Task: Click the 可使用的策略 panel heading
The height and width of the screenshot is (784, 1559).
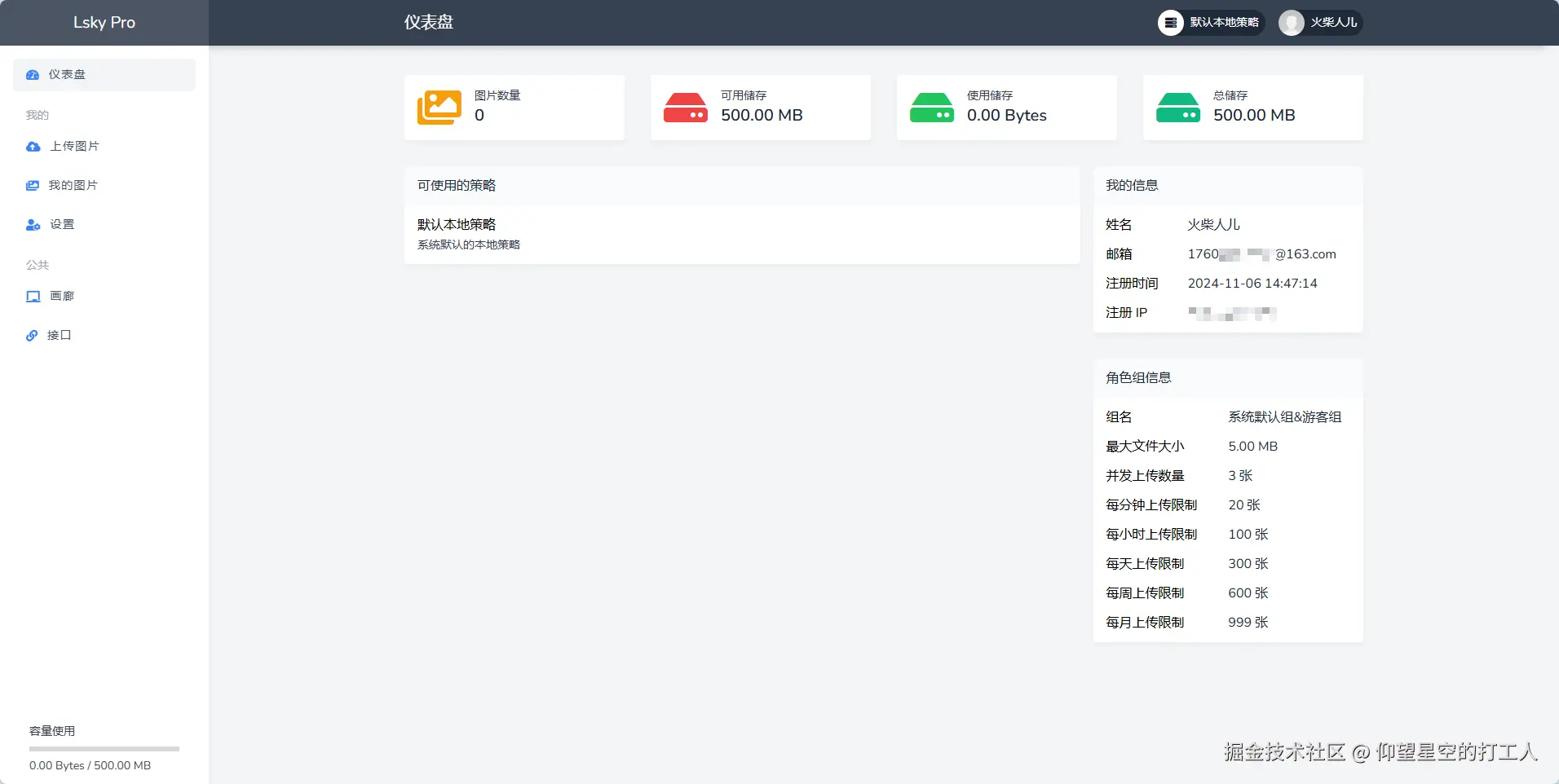Action: click(457, 186)
